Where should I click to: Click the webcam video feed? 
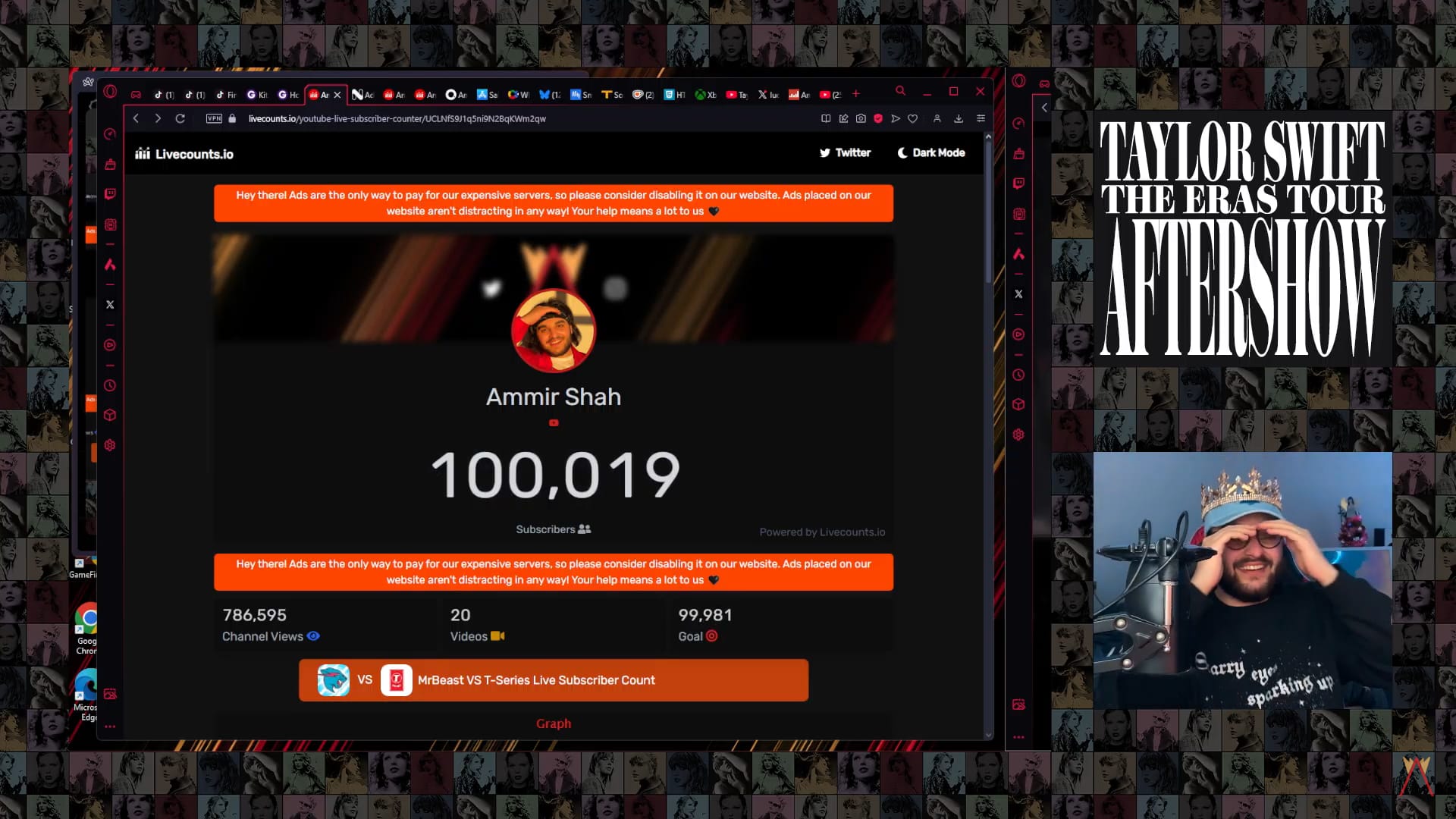1242,581
